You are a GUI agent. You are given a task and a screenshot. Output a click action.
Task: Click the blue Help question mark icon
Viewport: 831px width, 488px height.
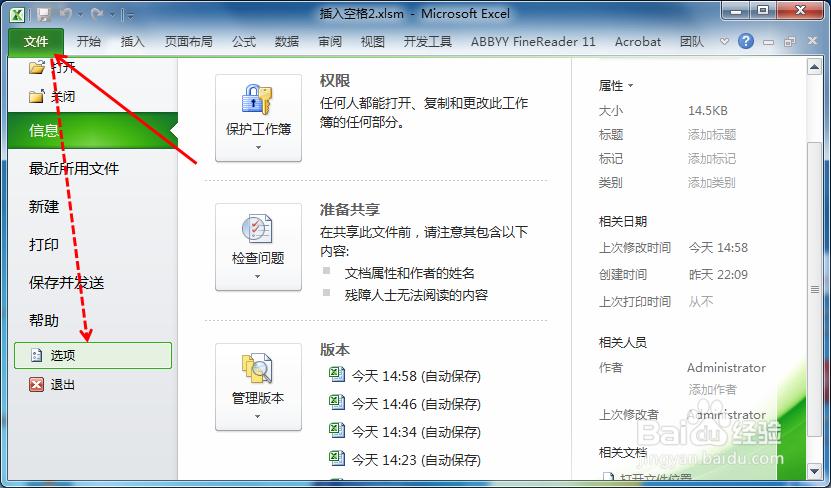pos(746,41)
